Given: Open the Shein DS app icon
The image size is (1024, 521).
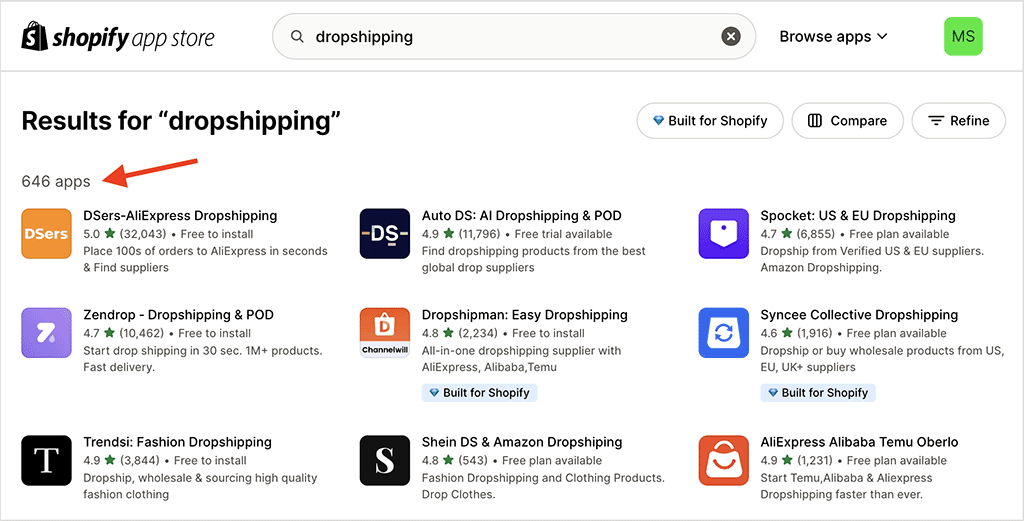Looking at the screenshot, I should point(385,460).
